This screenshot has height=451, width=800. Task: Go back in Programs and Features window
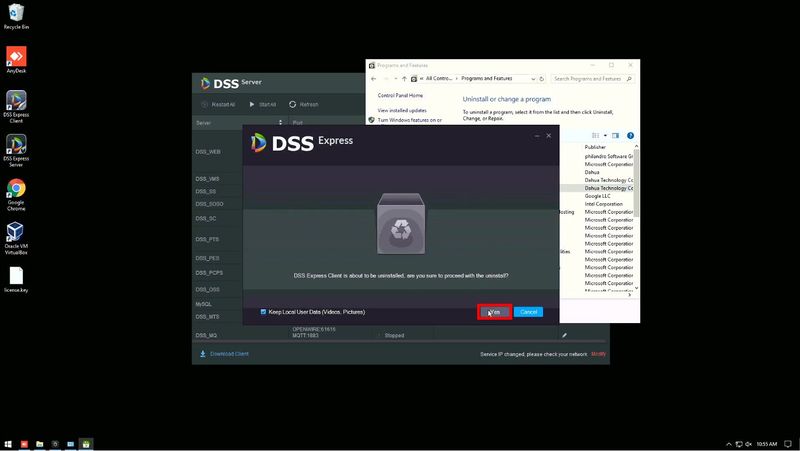coord(373,79)
